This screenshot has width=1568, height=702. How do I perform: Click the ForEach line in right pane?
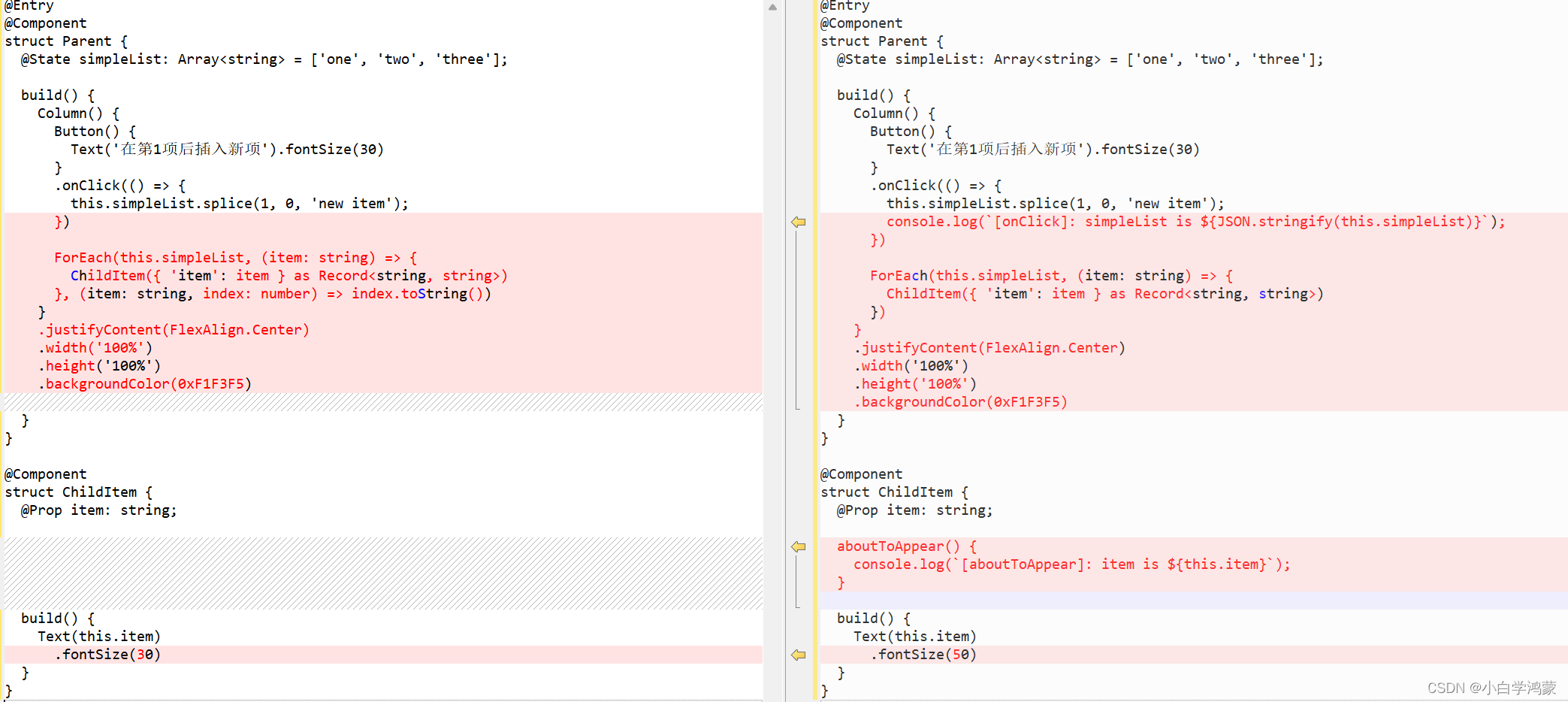1051,276
